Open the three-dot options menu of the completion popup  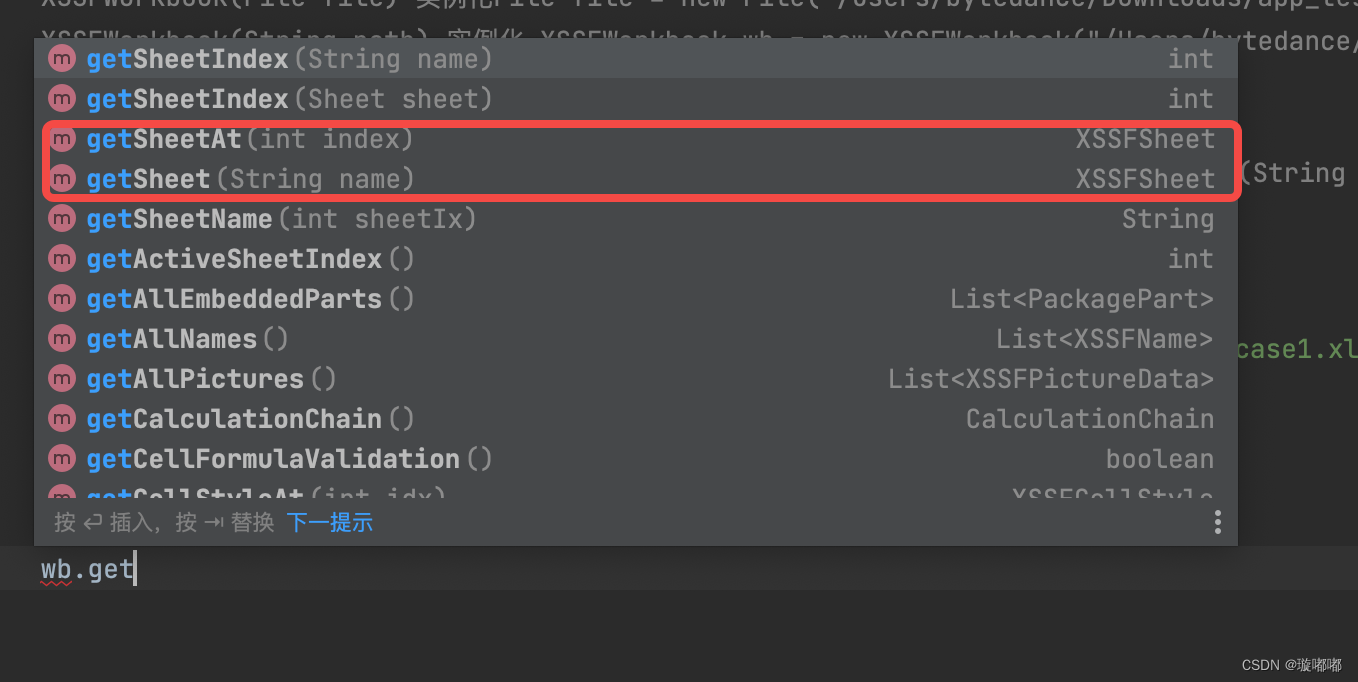1217,521
